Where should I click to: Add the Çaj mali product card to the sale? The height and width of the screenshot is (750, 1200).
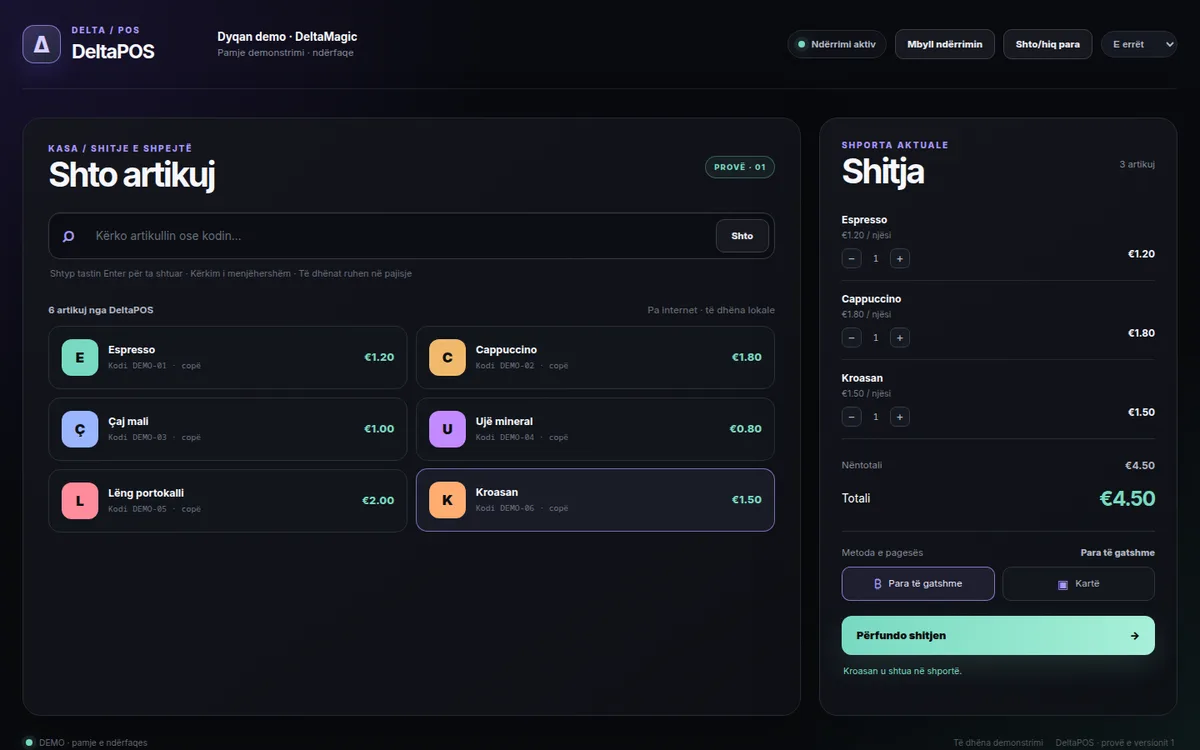tap(228, 429)
